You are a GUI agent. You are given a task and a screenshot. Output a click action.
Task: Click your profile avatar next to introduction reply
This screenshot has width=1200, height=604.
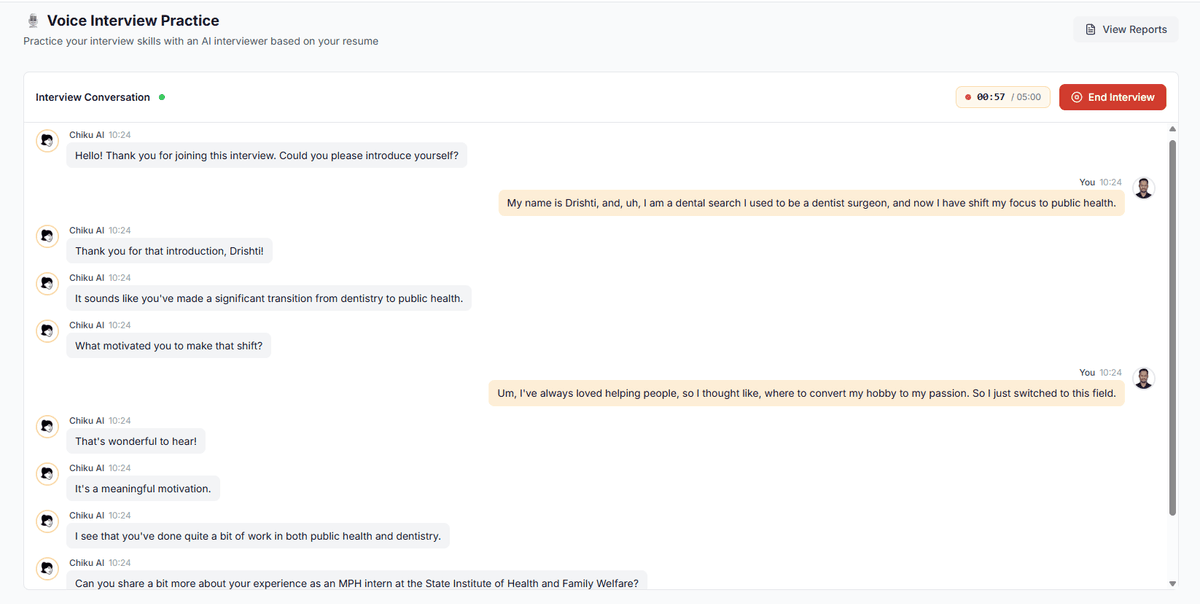[x=1143, y=187]
